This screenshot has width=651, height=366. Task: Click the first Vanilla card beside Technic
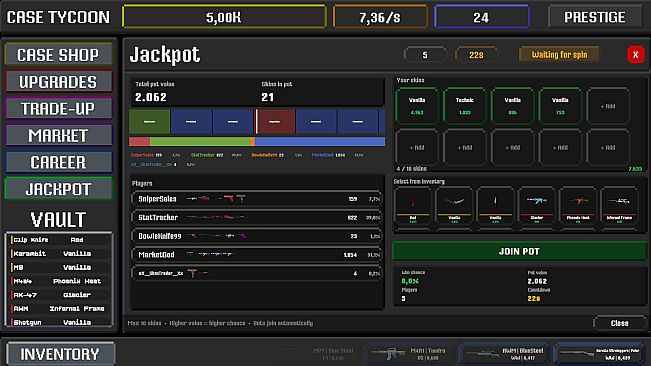tap(417, 106)
